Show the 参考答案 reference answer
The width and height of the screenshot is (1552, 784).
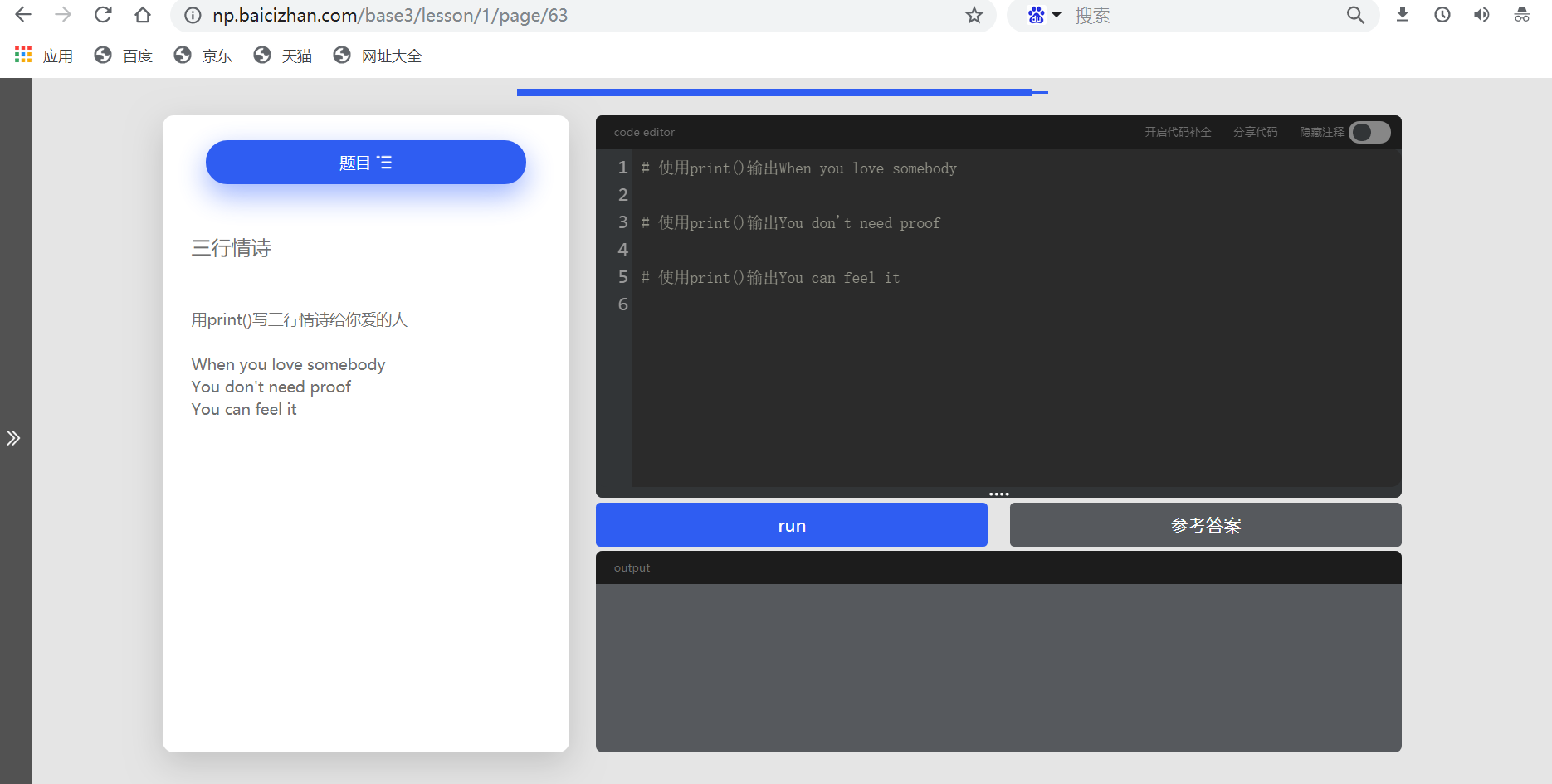[x=1206, y=525]
